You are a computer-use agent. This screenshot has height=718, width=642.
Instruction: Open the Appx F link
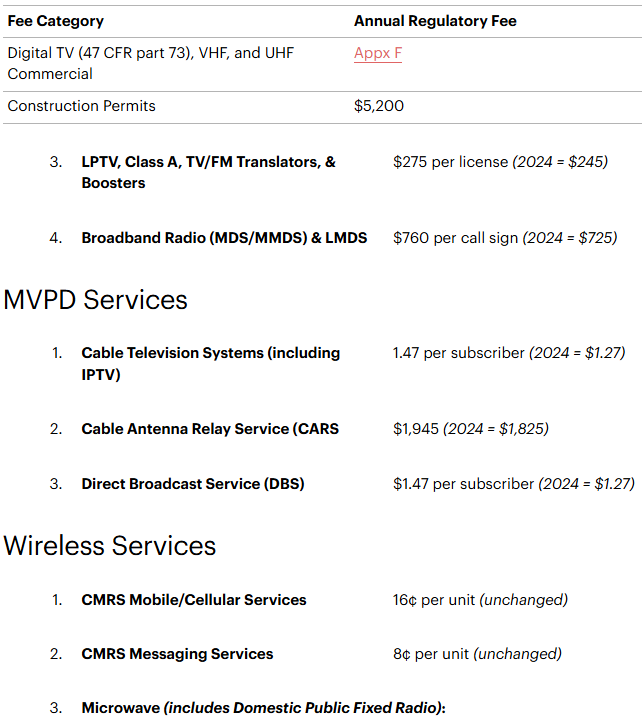[377, 52]
